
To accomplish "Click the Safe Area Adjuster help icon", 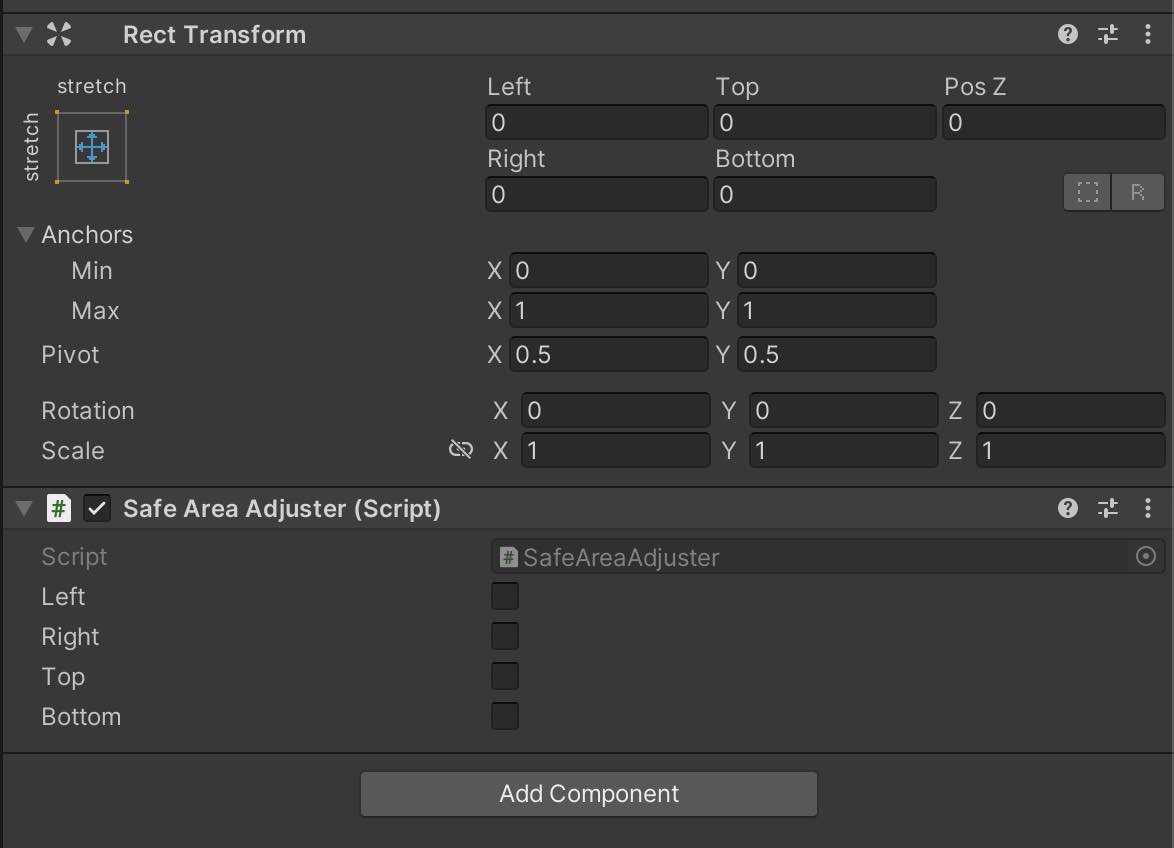I will pyautogui.click(x=1067, y=508).
